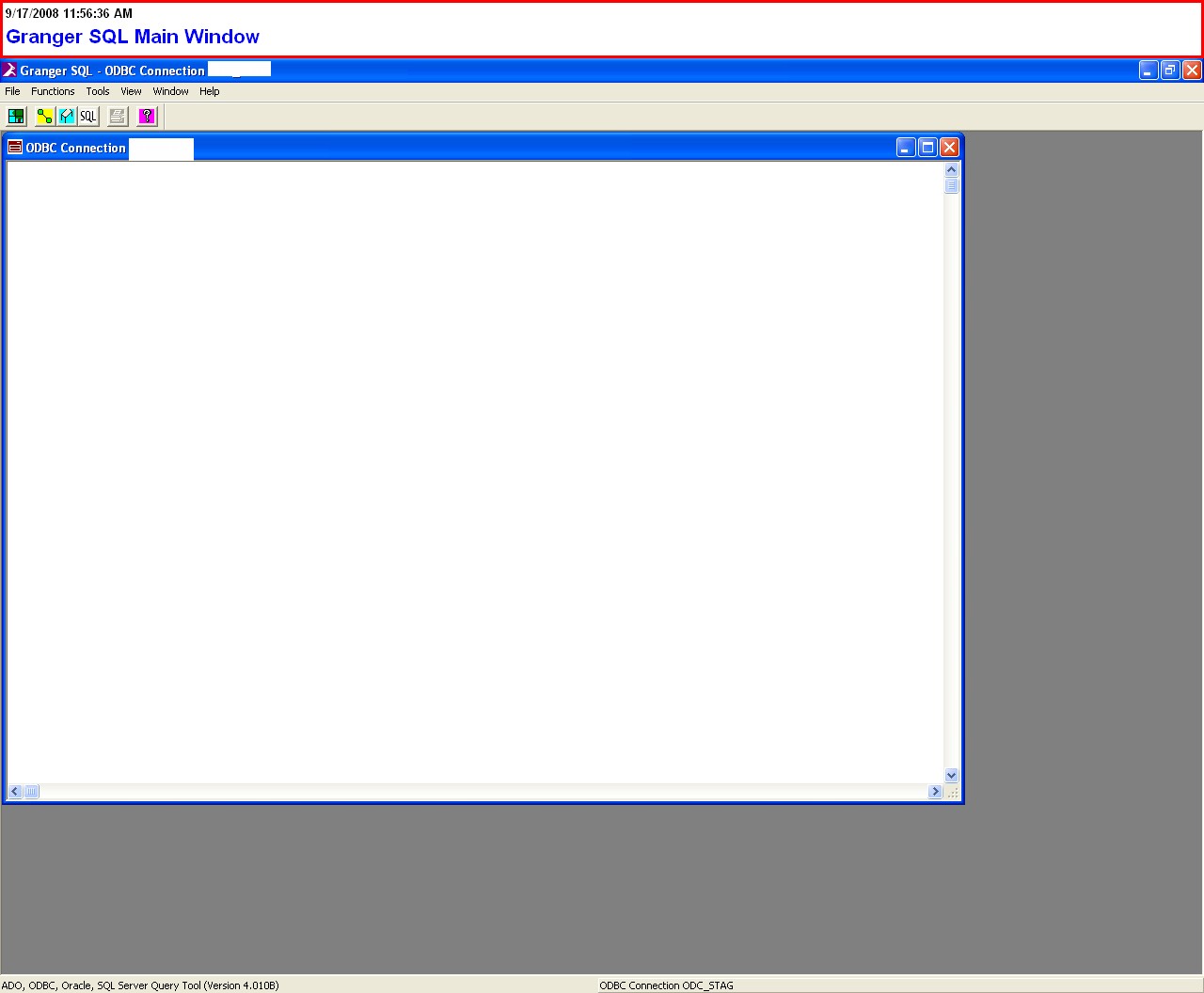Open the View menu
This screenshot has height=993, width=1204.
pos(131,91)
